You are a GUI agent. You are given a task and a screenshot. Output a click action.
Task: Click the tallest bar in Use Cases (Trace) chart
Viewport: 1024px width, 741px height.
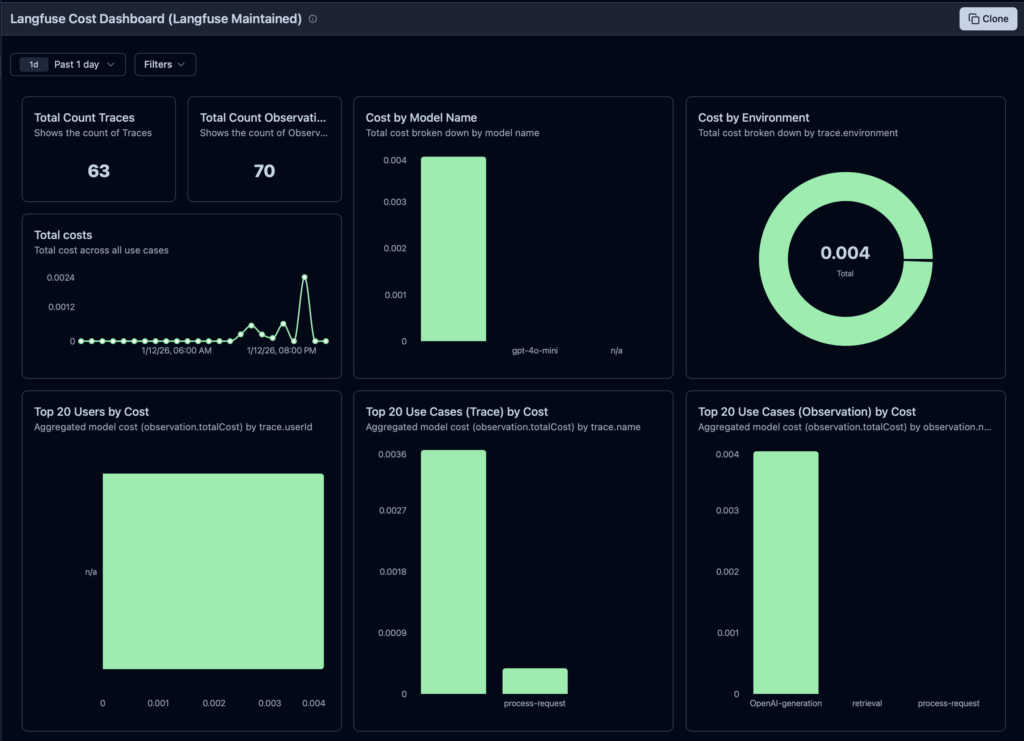click(453, 571)
